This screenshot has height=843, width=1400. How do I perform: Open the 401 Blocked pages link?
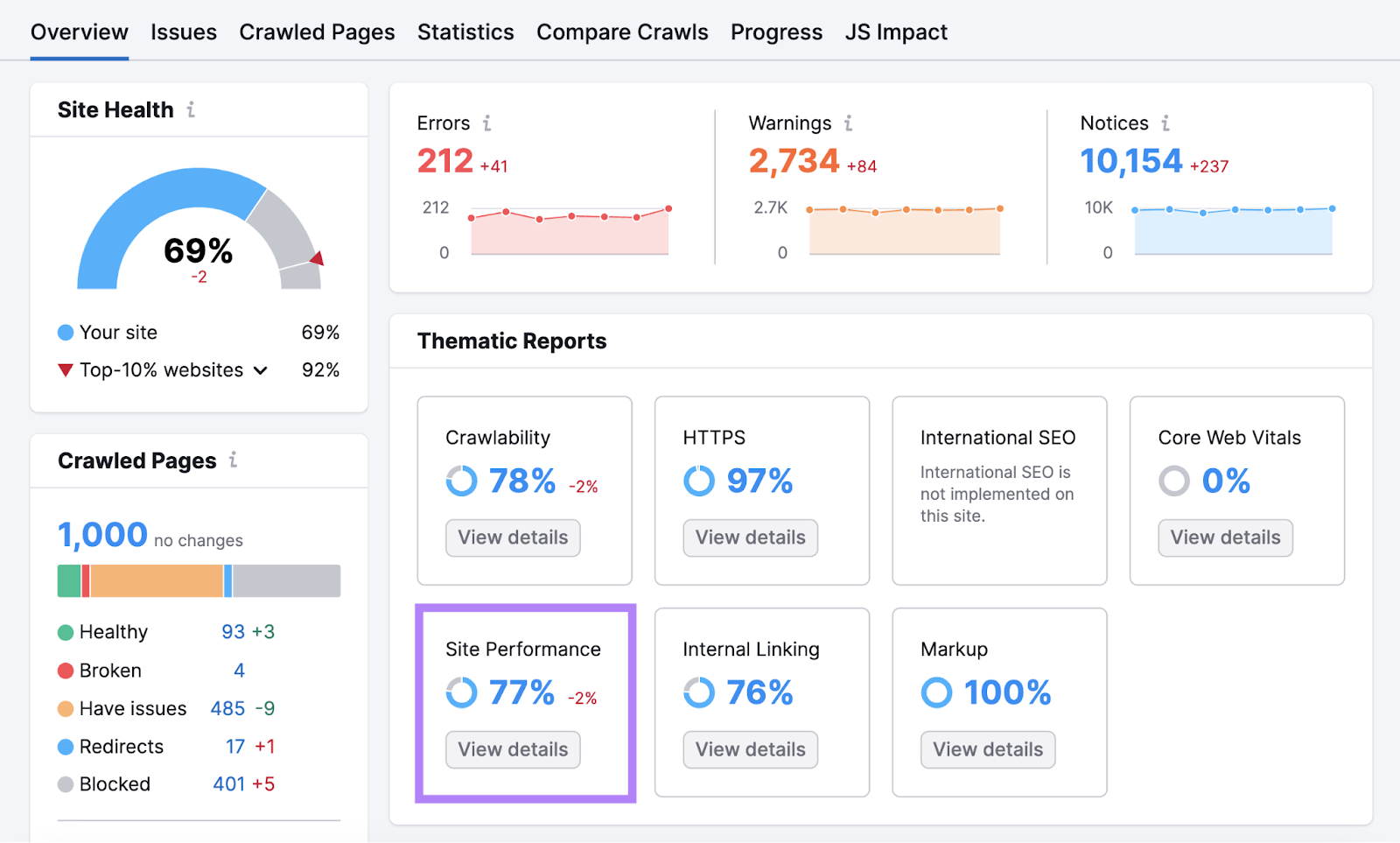229,784
